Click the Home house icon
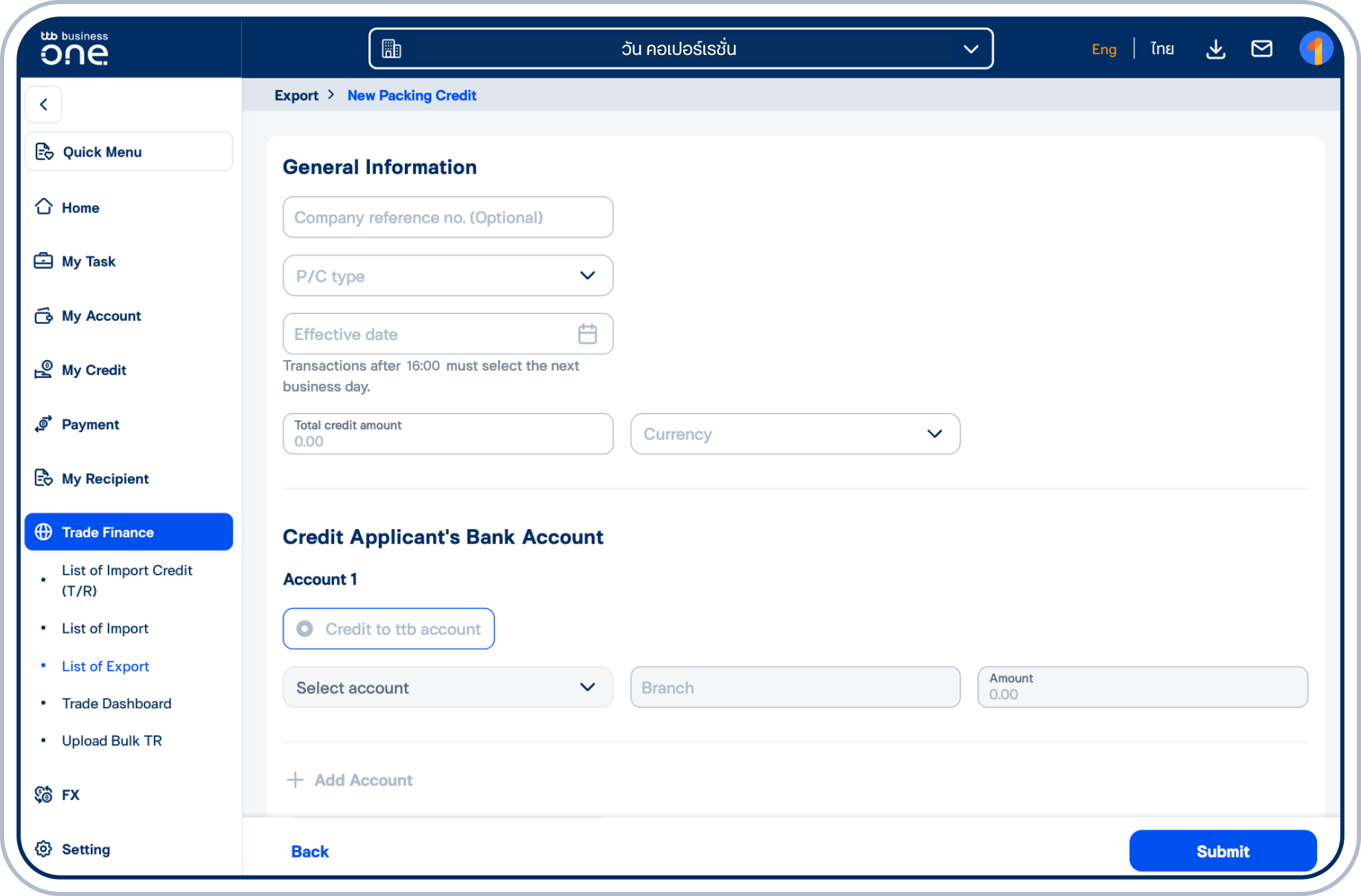Image resolution: width=1361 pixels, height=896 pixels. click(44, 207)
